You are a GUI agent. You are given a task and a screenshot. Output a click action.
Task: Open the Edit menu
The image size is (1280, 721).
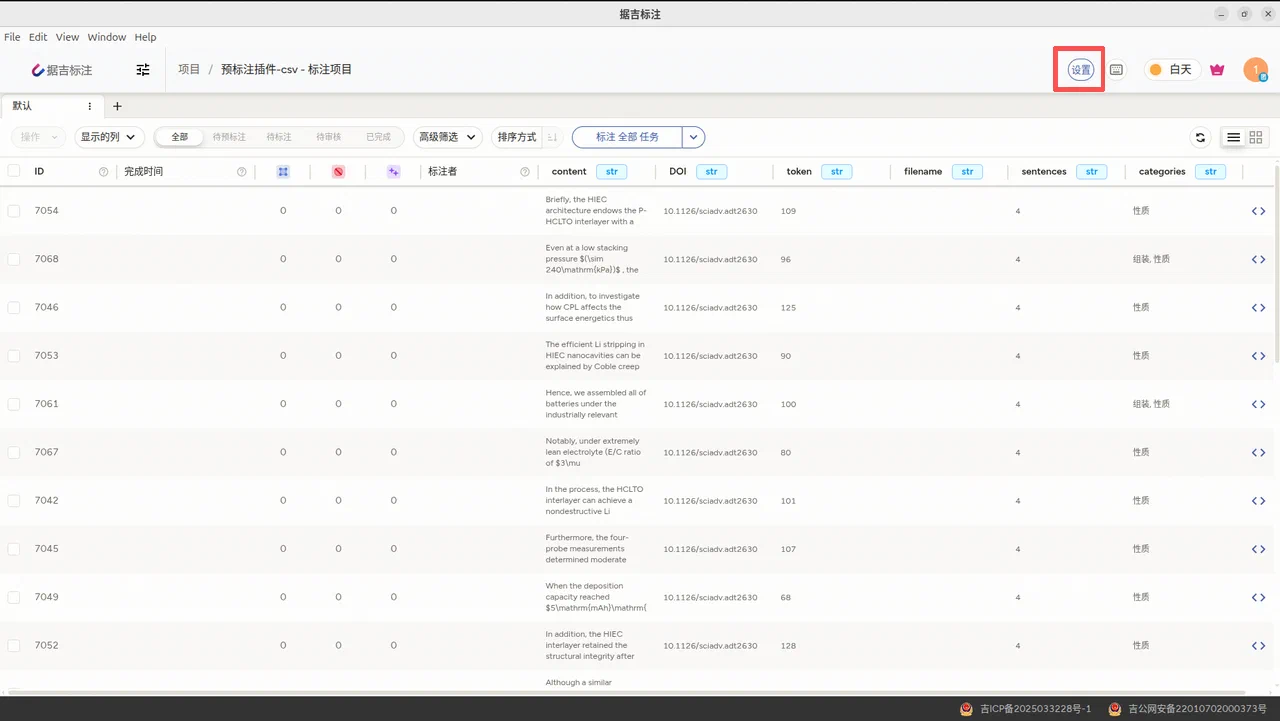click(x=38, y=37)
